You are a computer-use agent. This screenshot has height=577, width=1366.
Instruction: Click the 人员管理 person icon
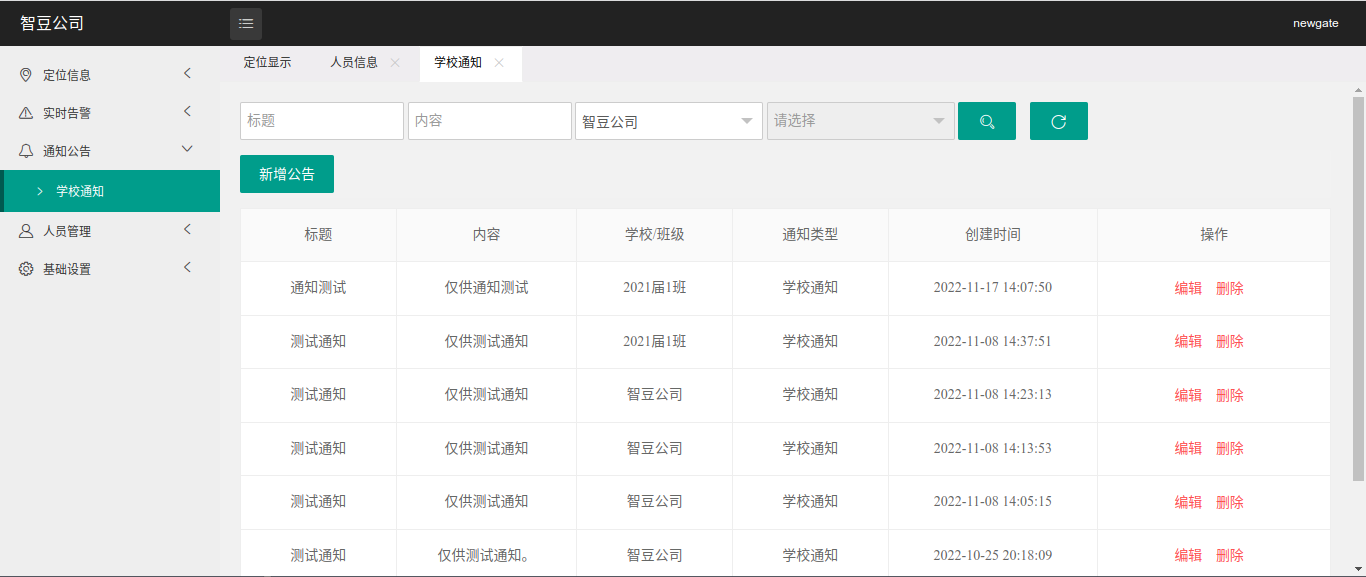tap(26, 231)
